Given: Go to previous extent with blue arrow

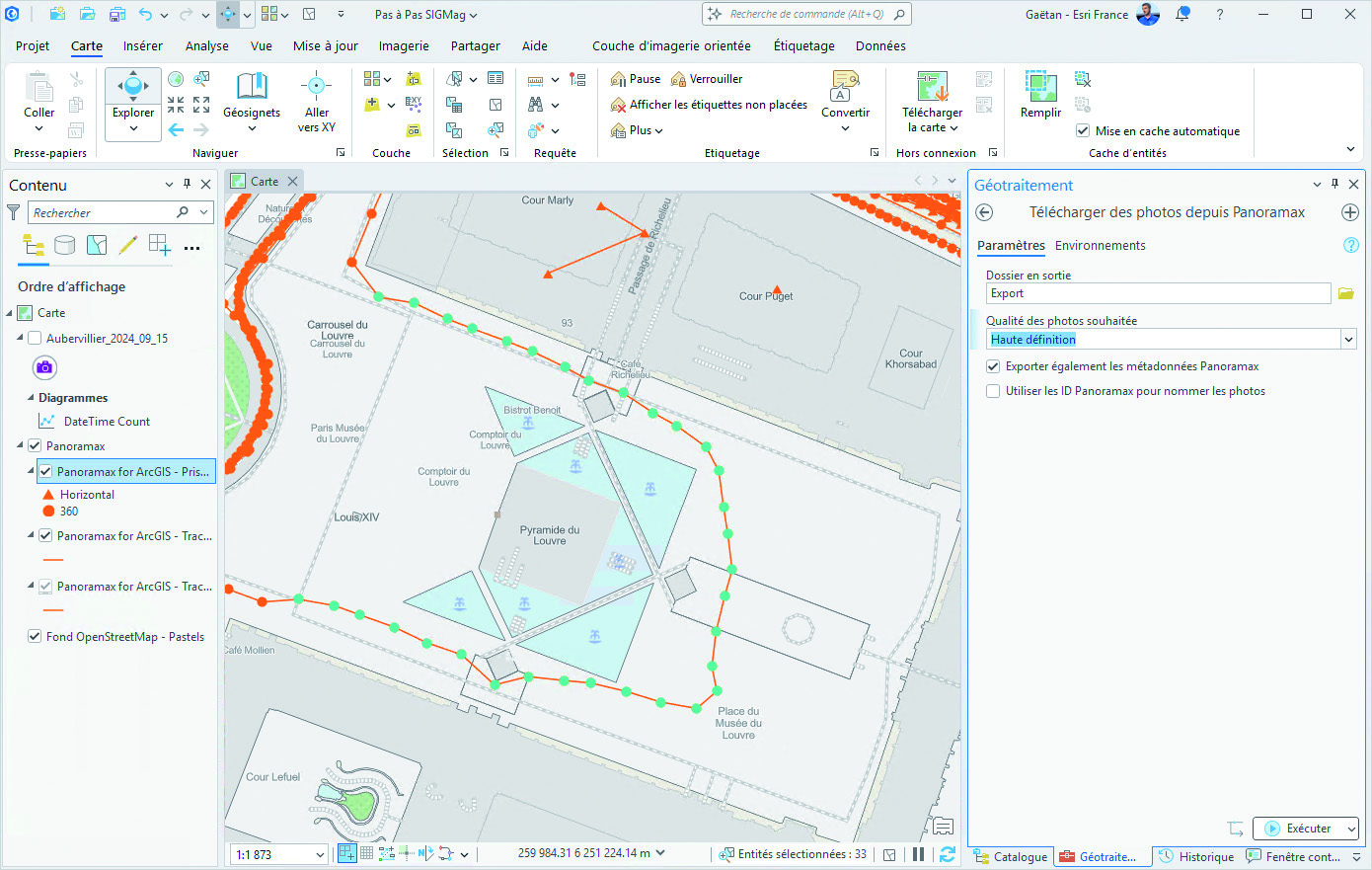Looking at the screenshot, I should pos(176,129).
